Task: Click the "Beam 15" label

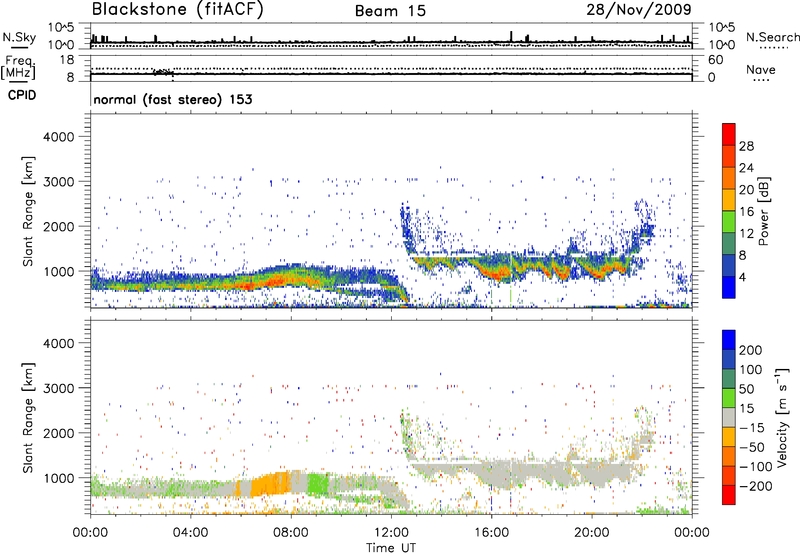Action: click(390, 11)
